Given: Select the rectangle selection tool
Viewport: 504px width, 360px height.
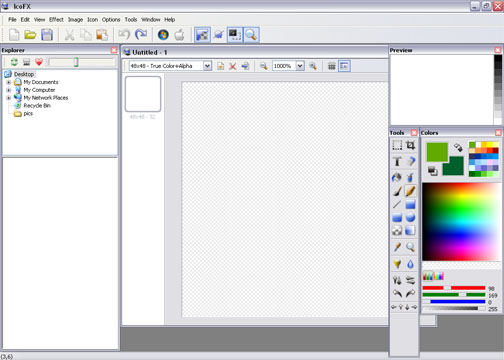Looking at the screenshot, I should click(x=397, y=145).
